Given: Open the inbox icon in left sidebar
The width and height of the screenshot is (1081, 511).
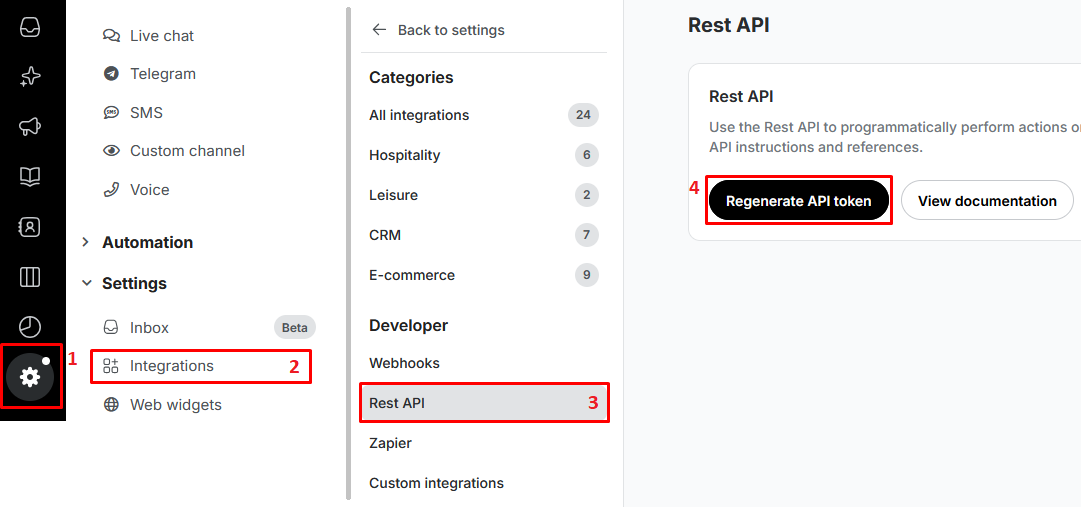Looking at the screenshot, I should click(30, 27).
